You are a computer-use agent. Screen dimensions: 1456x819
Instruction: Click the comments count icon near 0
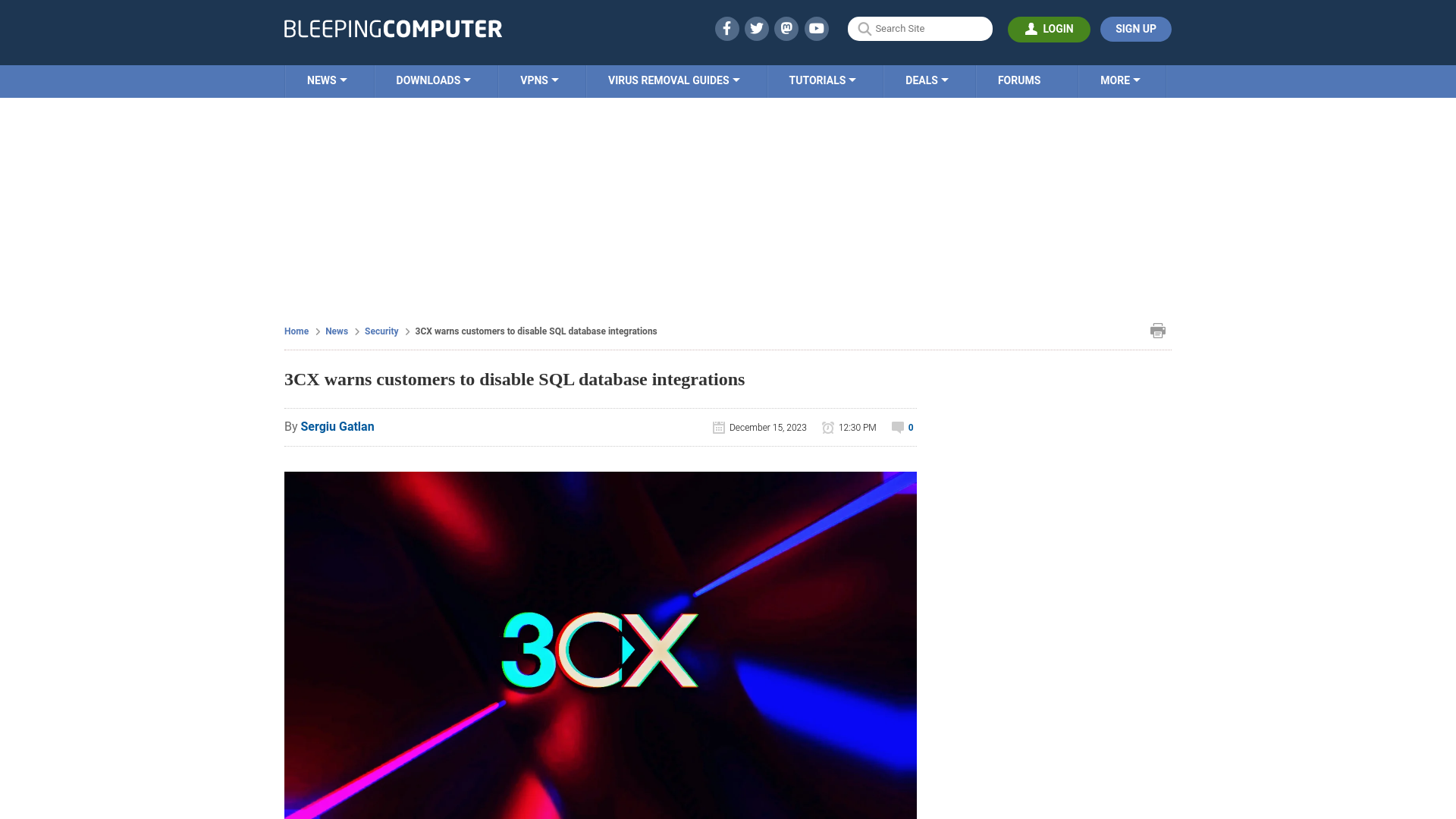click(896, 427)
